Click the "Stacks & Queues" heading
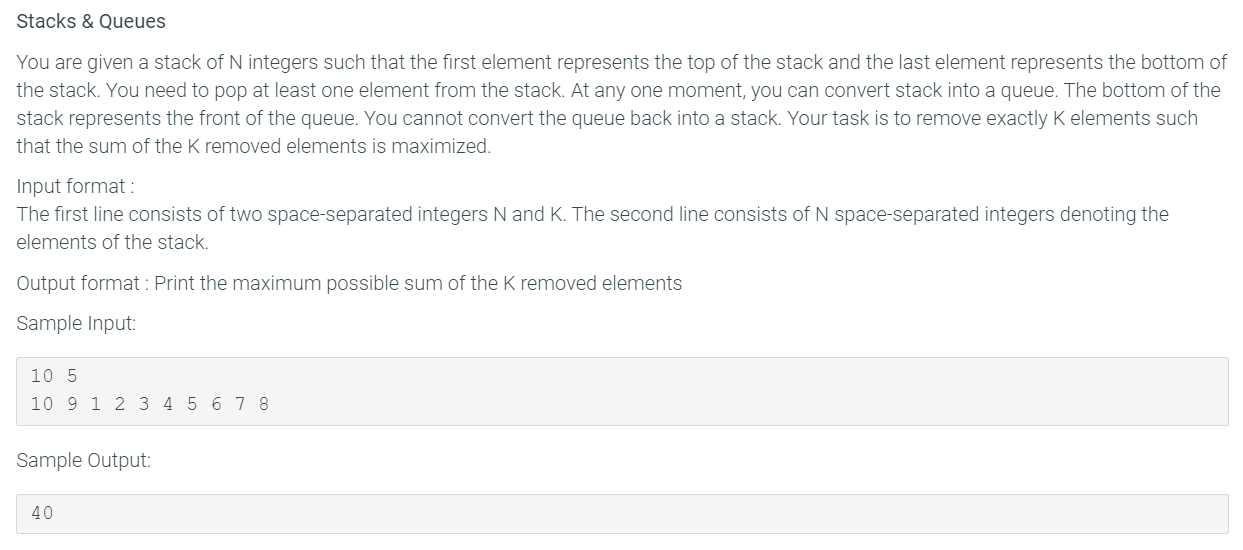This screenshot has width=1243, height=550. click(x=91, y=21)
